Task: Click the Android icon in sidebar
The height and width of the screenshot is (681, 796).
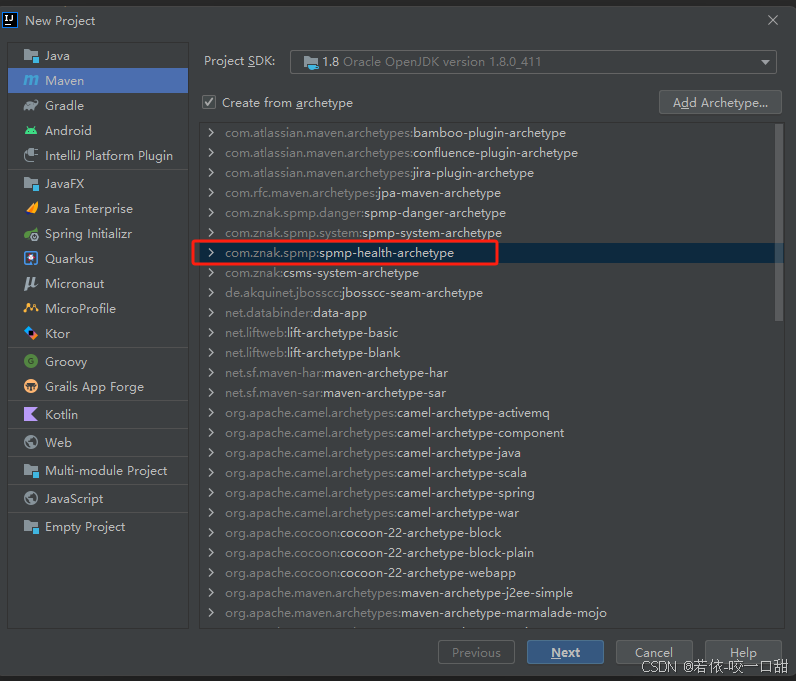Action: (29, 131)
